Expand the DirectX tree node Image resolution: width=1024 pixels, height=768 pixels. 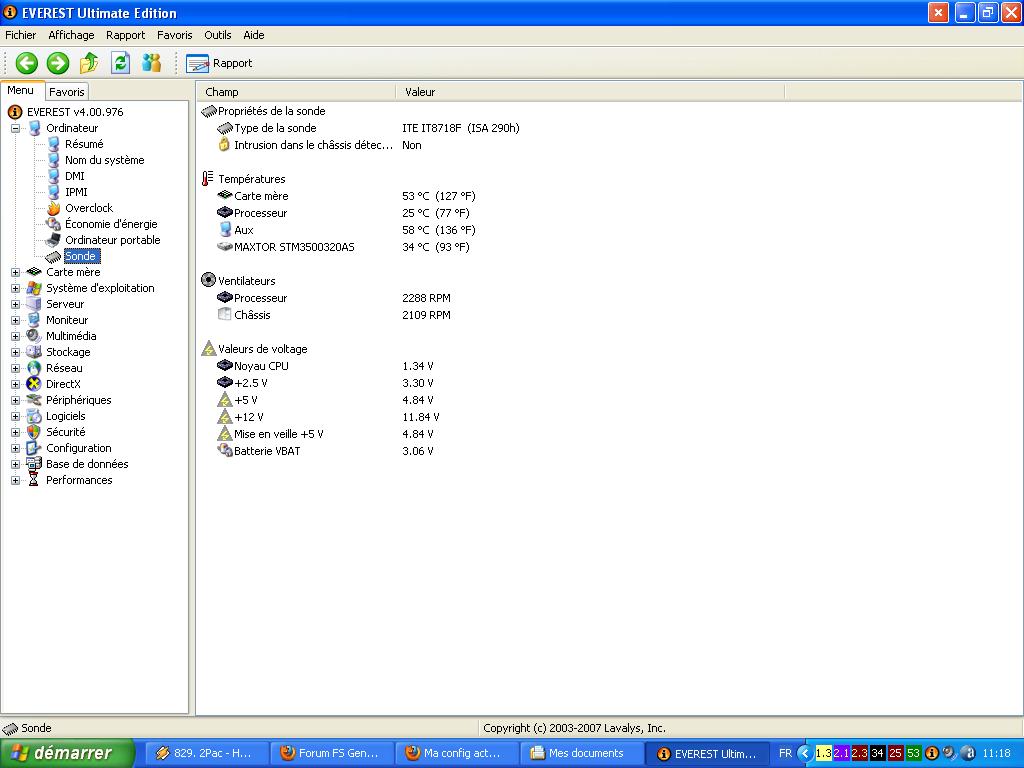coord(16,385)
